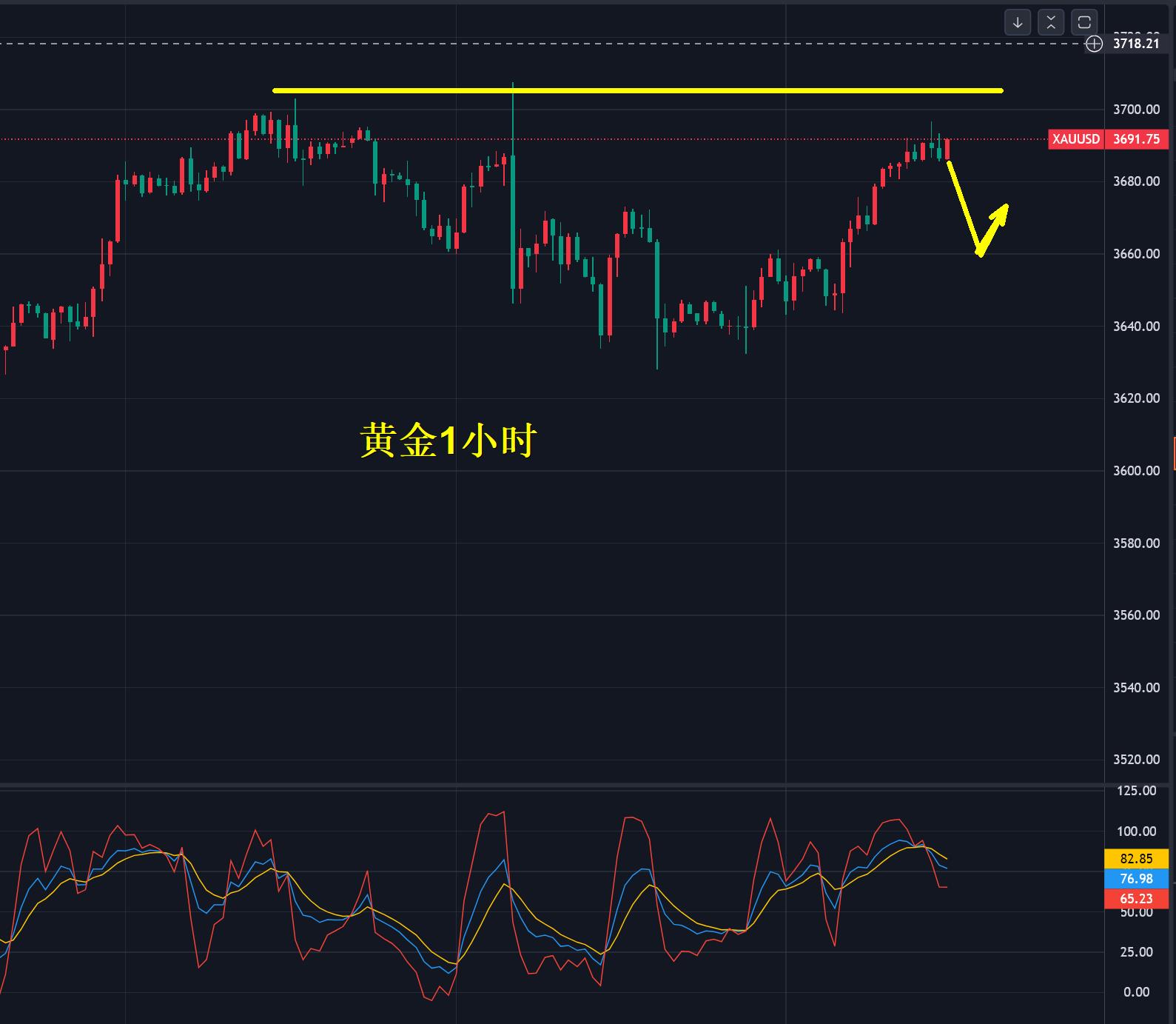Click the 0.00 level on the oscillator axis
The width and height of the screenshot is (1176, 1024).
point(1136,992)
